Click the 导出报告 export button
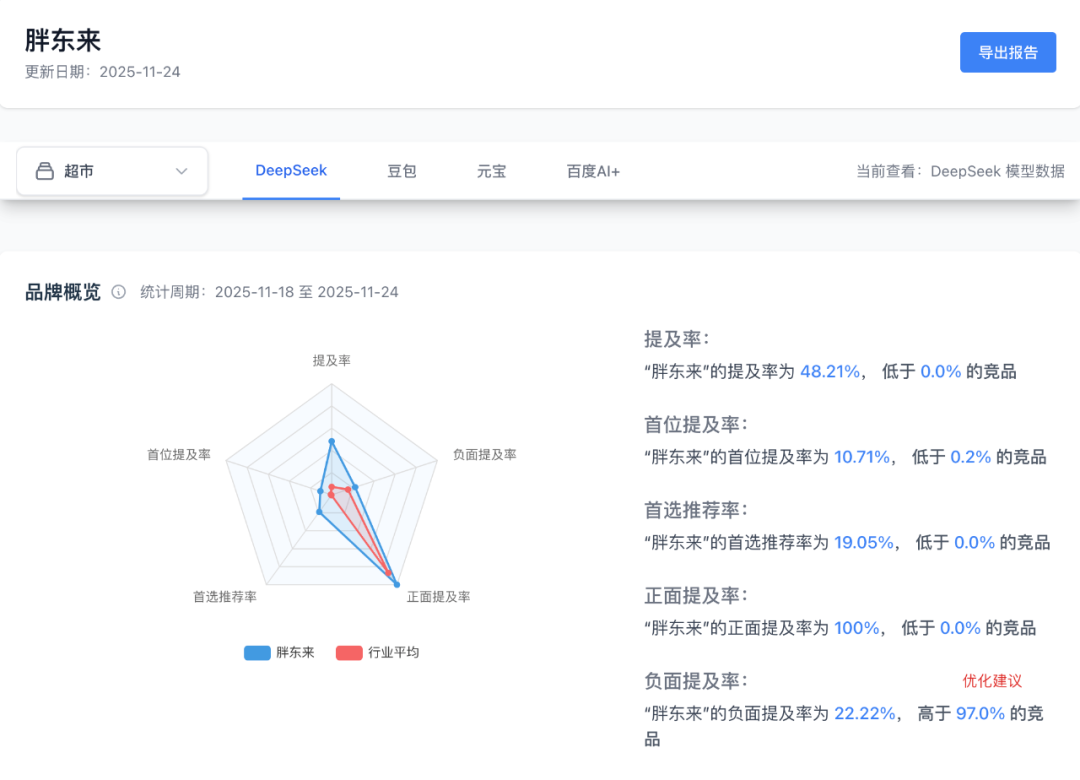1080x780 pixels. point(1008,52)
